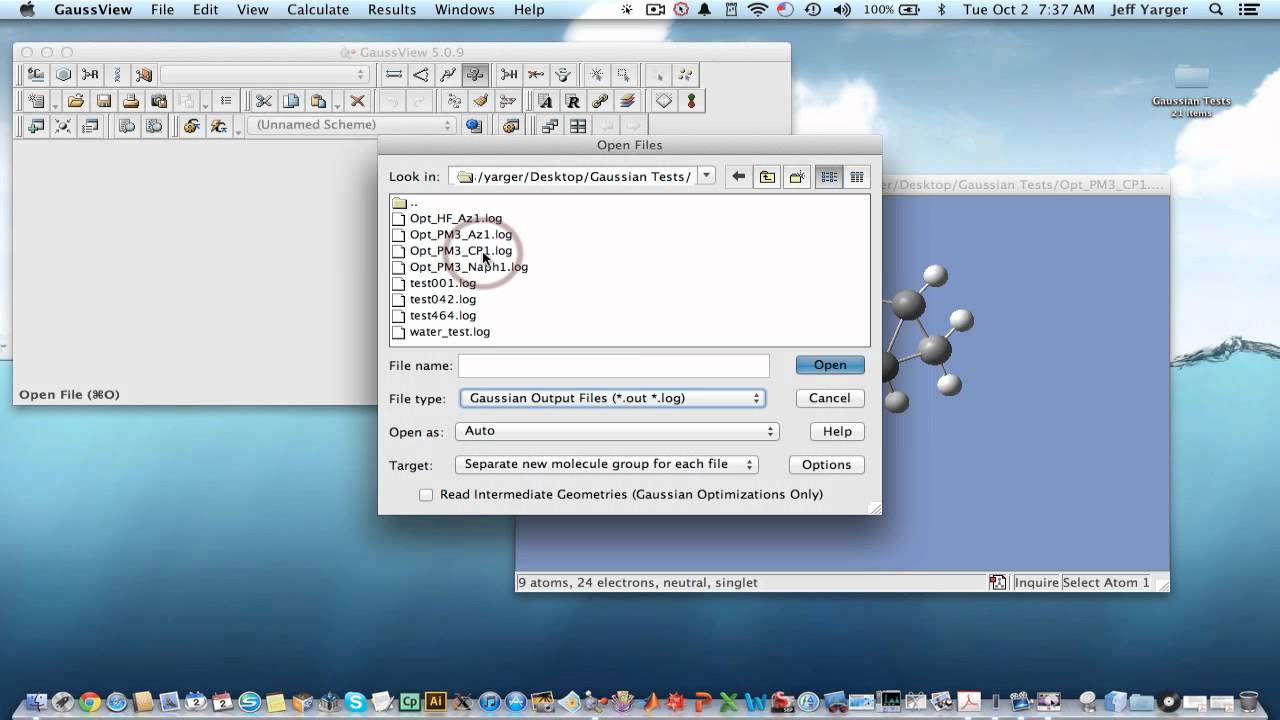
Task: Select the Add Valence tool
Action: pyautogui.click(x=509, y=74)
